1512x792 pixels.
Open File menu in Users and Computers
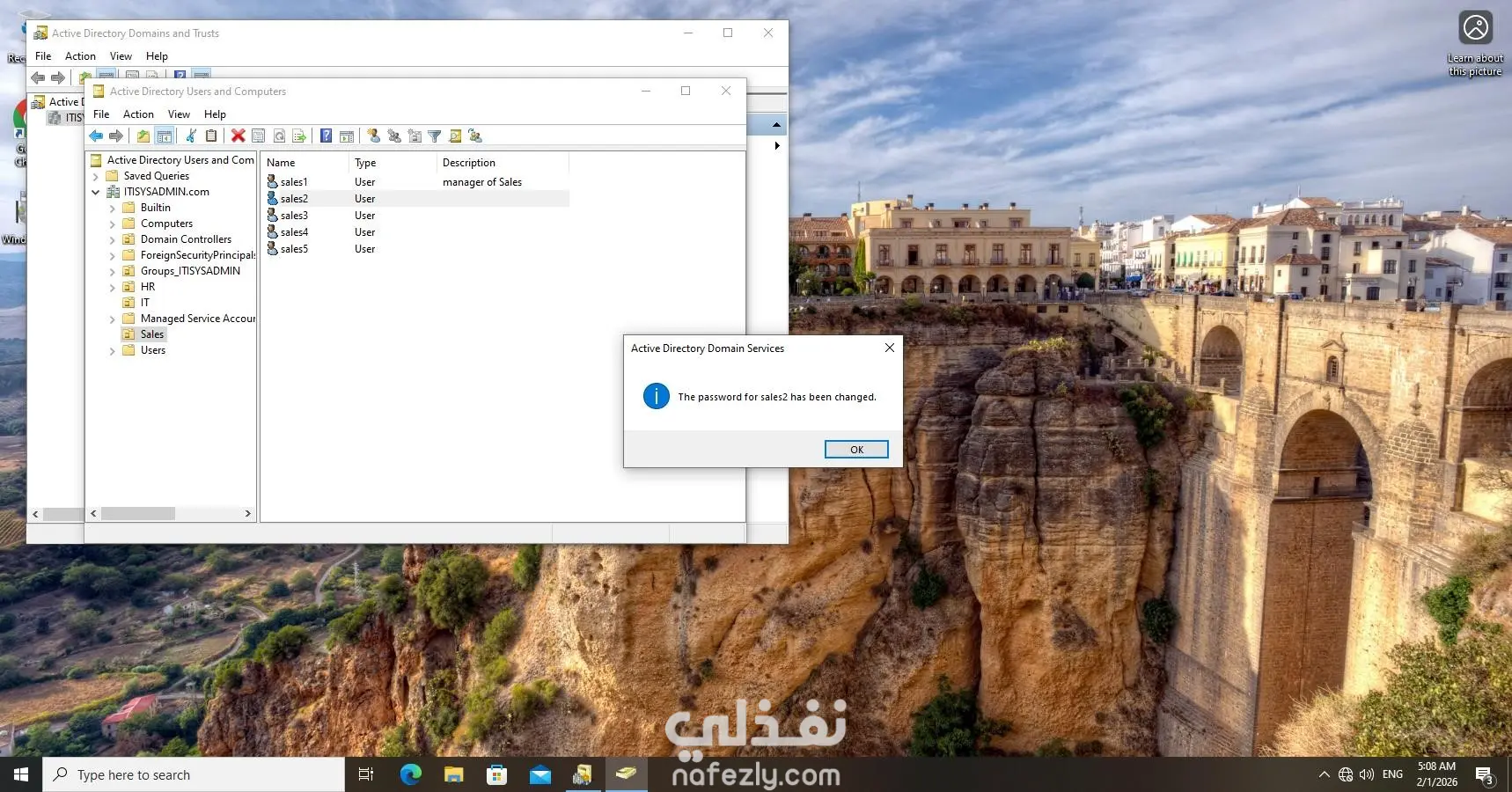pyautogui.click(x=101, y=114)
